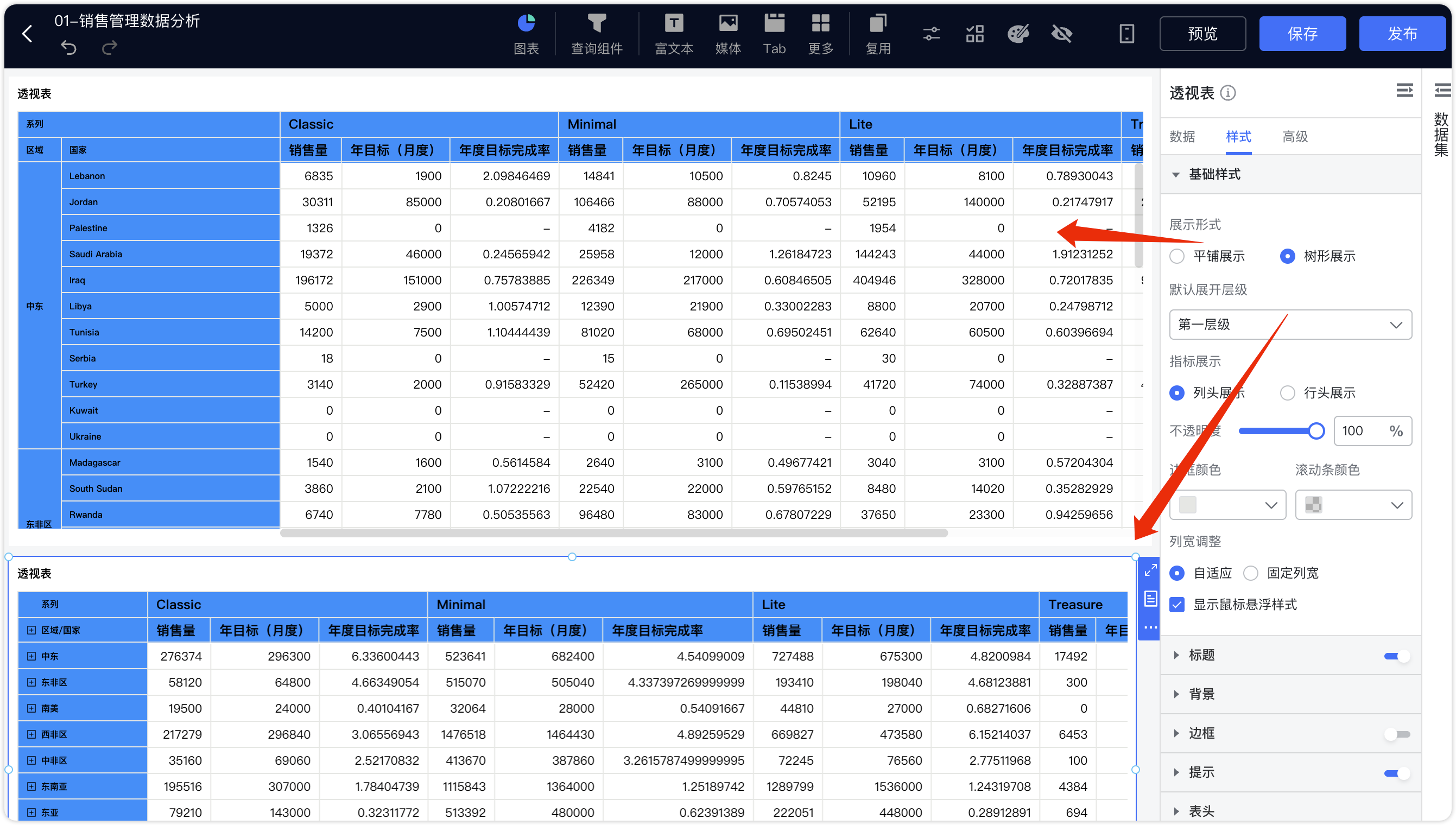Click 保存 save button

pos(1302,34)
